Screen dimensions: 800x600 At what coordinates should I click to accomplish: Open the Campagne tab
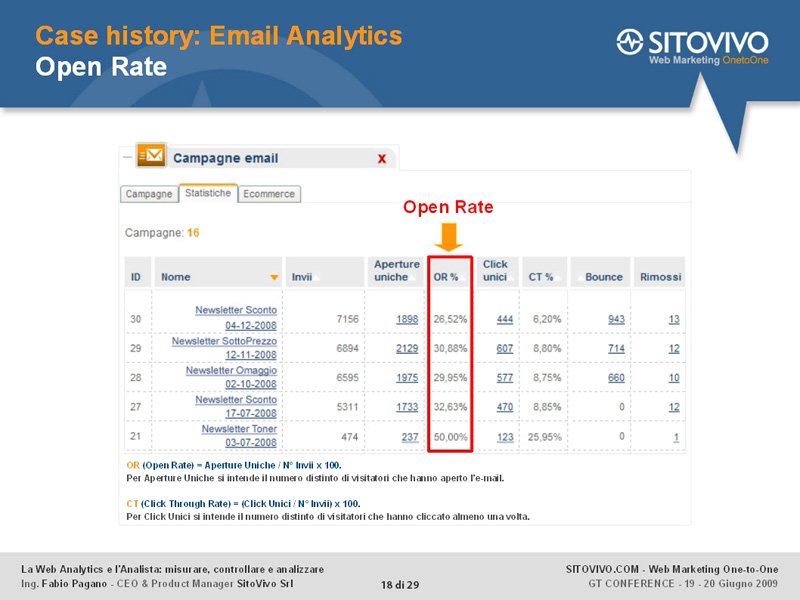[x=149, y=194]
